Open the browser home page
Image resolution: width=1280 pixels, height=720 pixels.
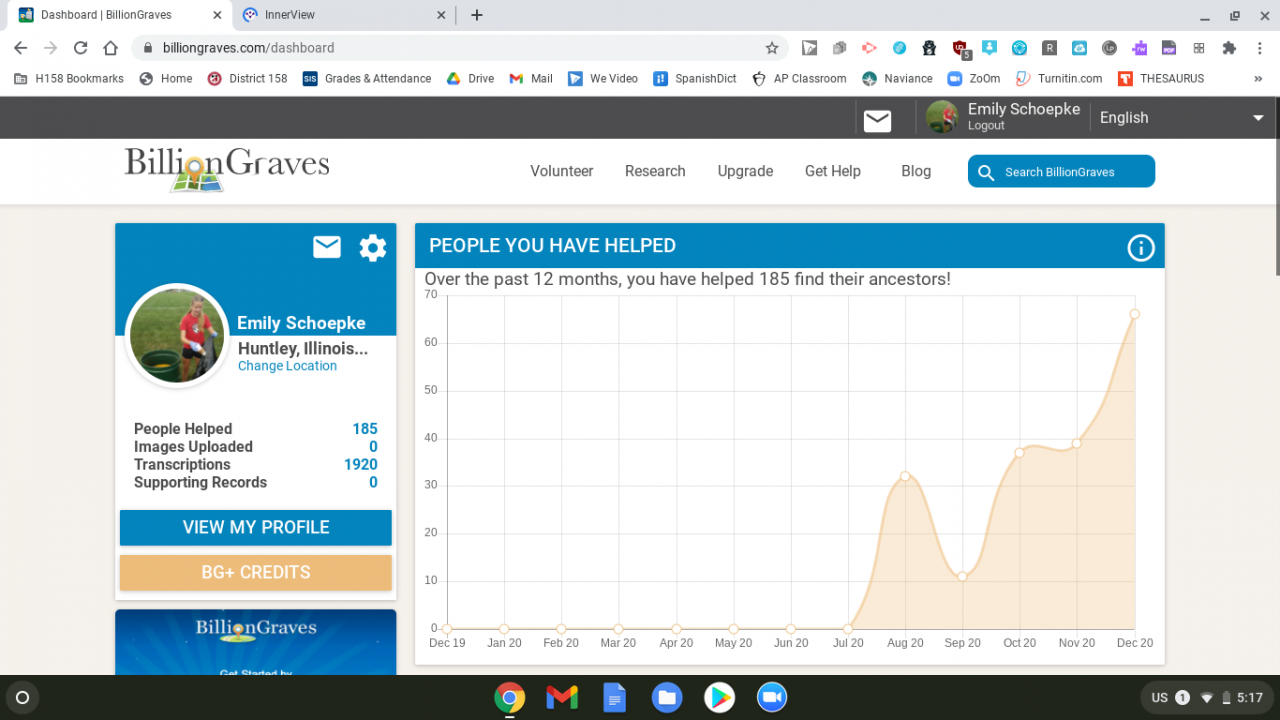[x=111, y=48]
